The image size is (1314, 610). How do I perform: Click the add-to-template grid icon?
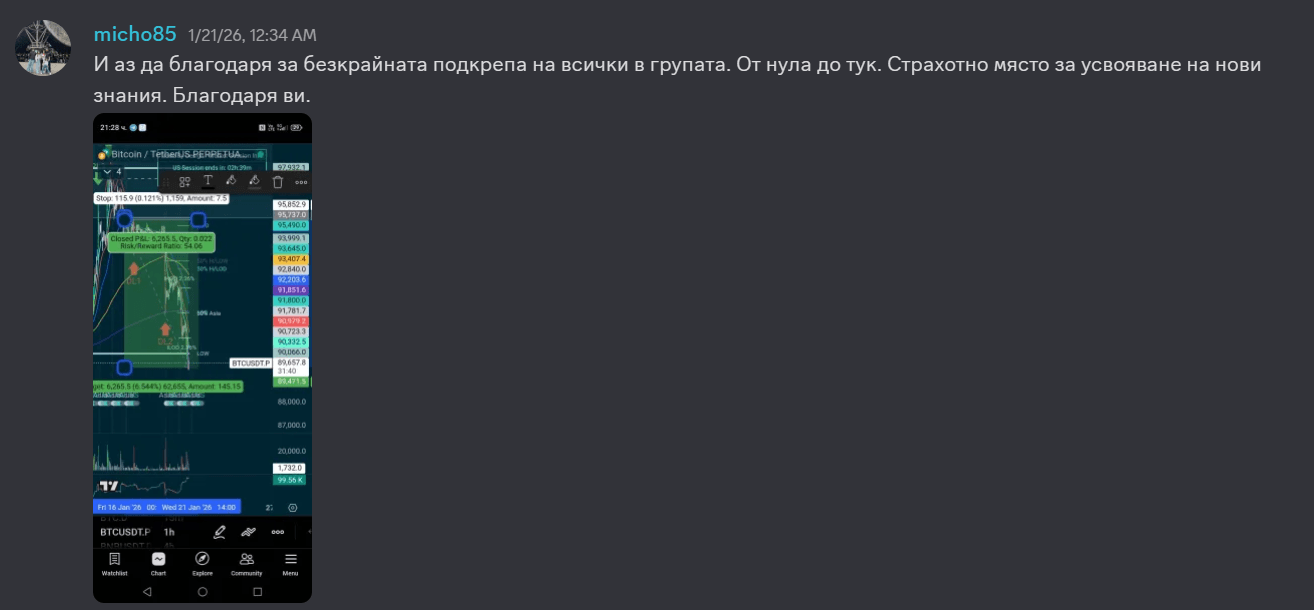(185, 182)
